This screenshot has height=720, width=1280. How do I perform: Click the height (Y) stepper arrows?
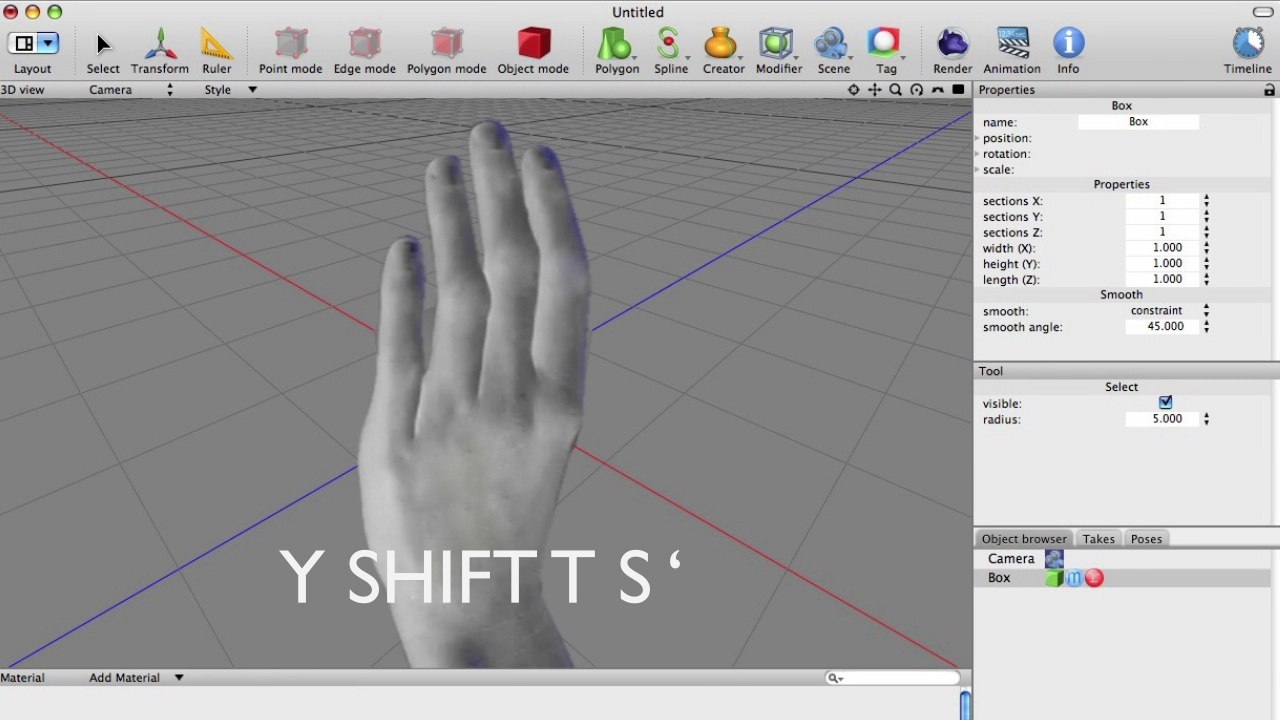[x=1206, y=264]
